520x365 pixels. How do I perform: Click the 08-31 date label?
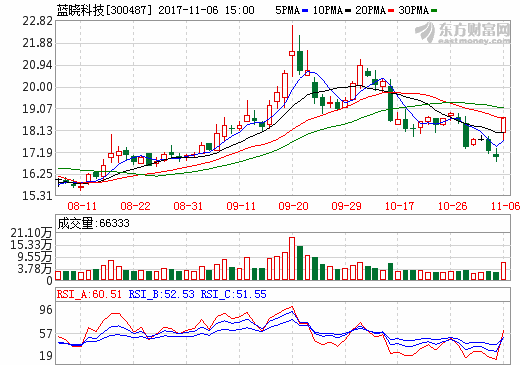pos(188,206)
